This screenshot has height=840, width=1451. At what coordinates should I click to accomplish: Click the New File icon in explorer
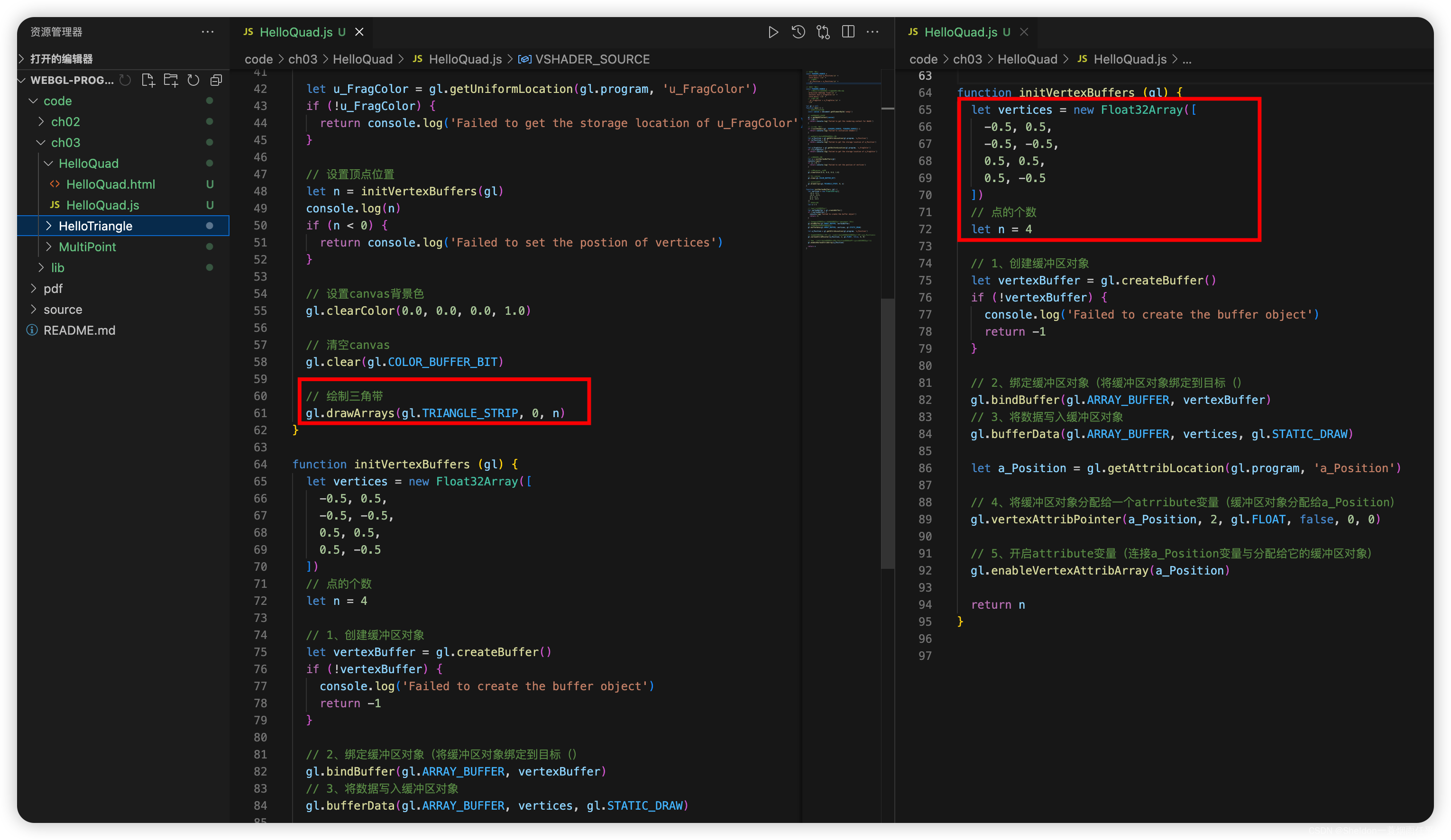tap(148, 80)
